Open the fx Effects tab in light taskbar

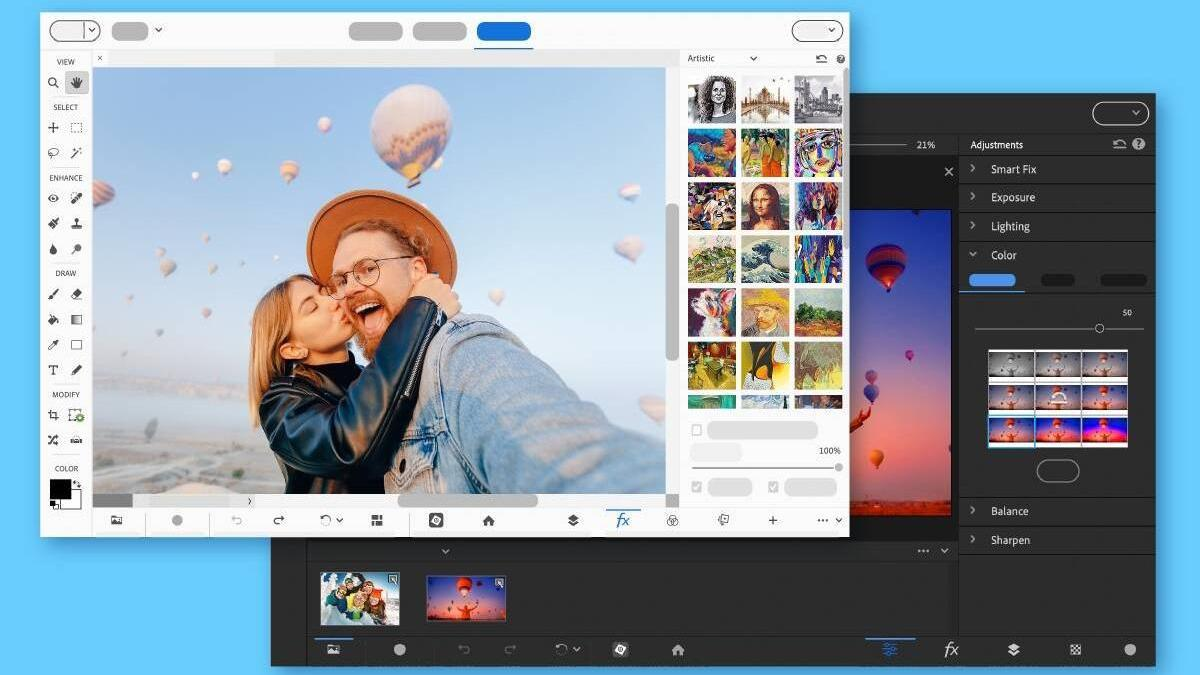[x=623, y=521]
